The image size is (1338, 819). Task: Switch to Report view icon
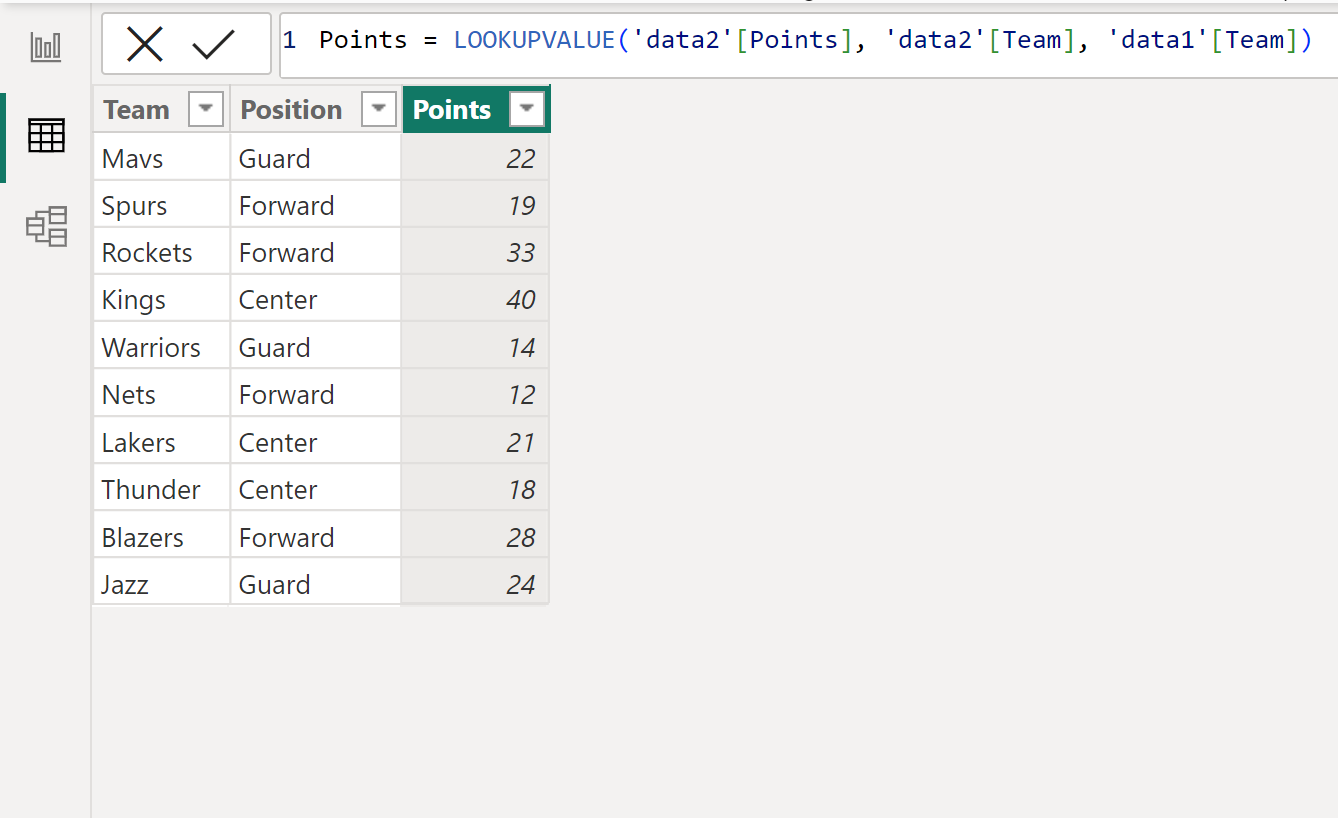[x=46, y=46]
